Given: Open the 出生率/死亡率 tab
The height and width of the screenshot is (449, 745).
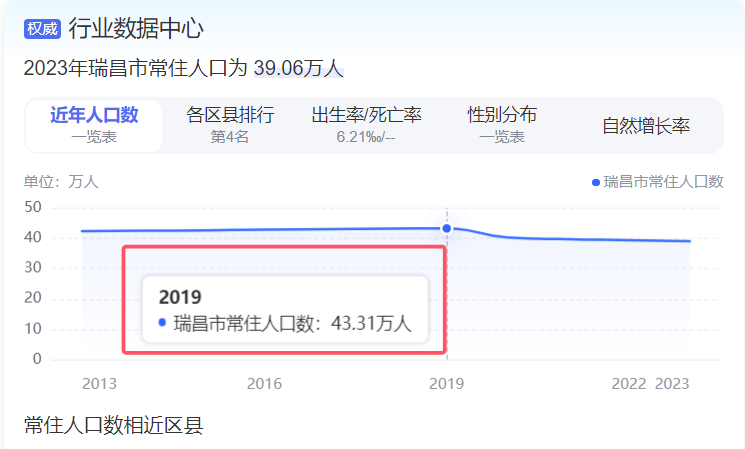Looking at the screenshot, I should 366,125.
